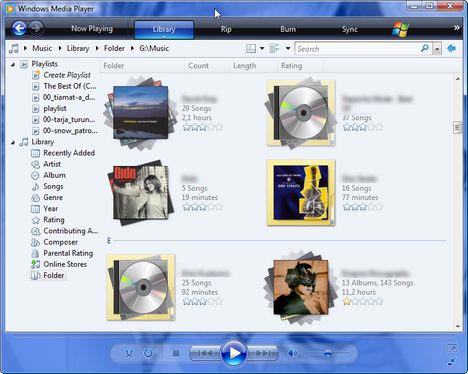Click Create Playlist in the sidebar
Image resolution: width=468 pixels, height=374 pixels.
(x=67, y=75)
